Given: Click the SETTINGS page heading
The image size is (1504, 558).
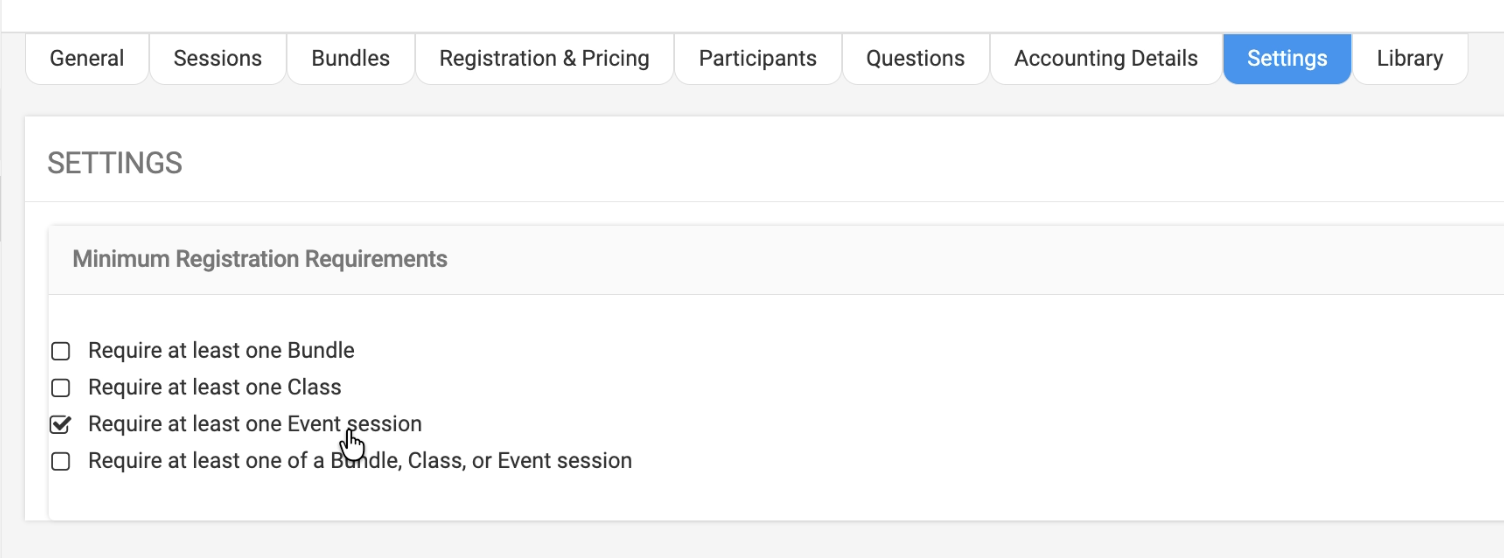Looking at the screenshot, I should coord(115,163).
